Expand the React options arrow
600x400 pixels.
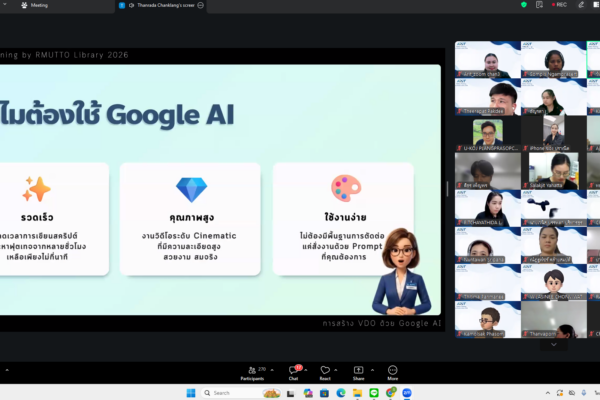coord(336,370)
